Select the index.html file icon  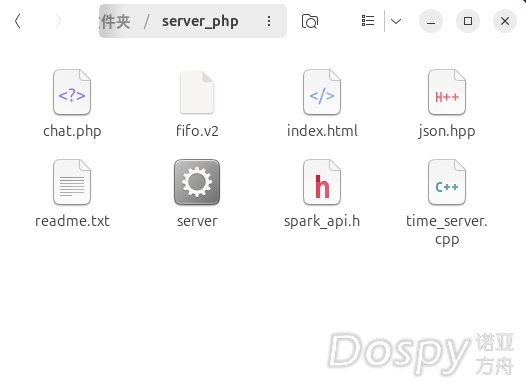pos(322,92)
